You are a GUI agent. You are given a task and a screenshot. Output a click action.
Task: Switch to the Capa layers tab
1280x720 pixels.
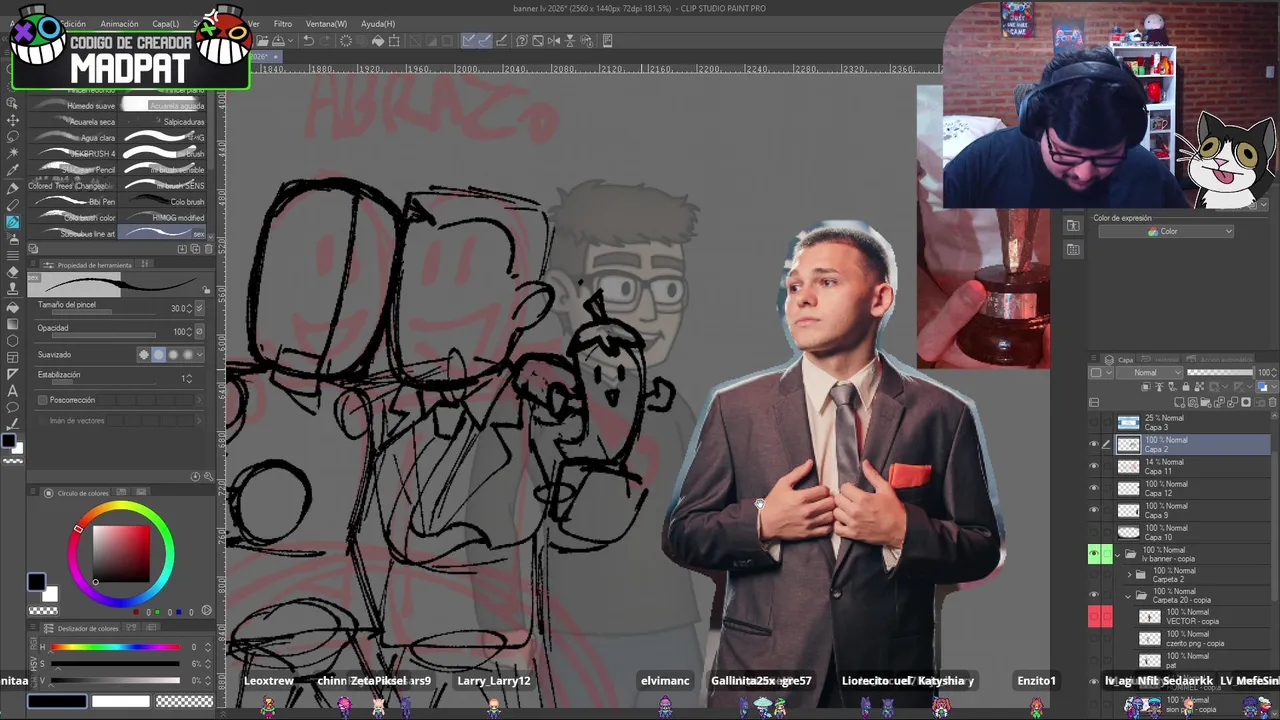tap(1120, 359)
